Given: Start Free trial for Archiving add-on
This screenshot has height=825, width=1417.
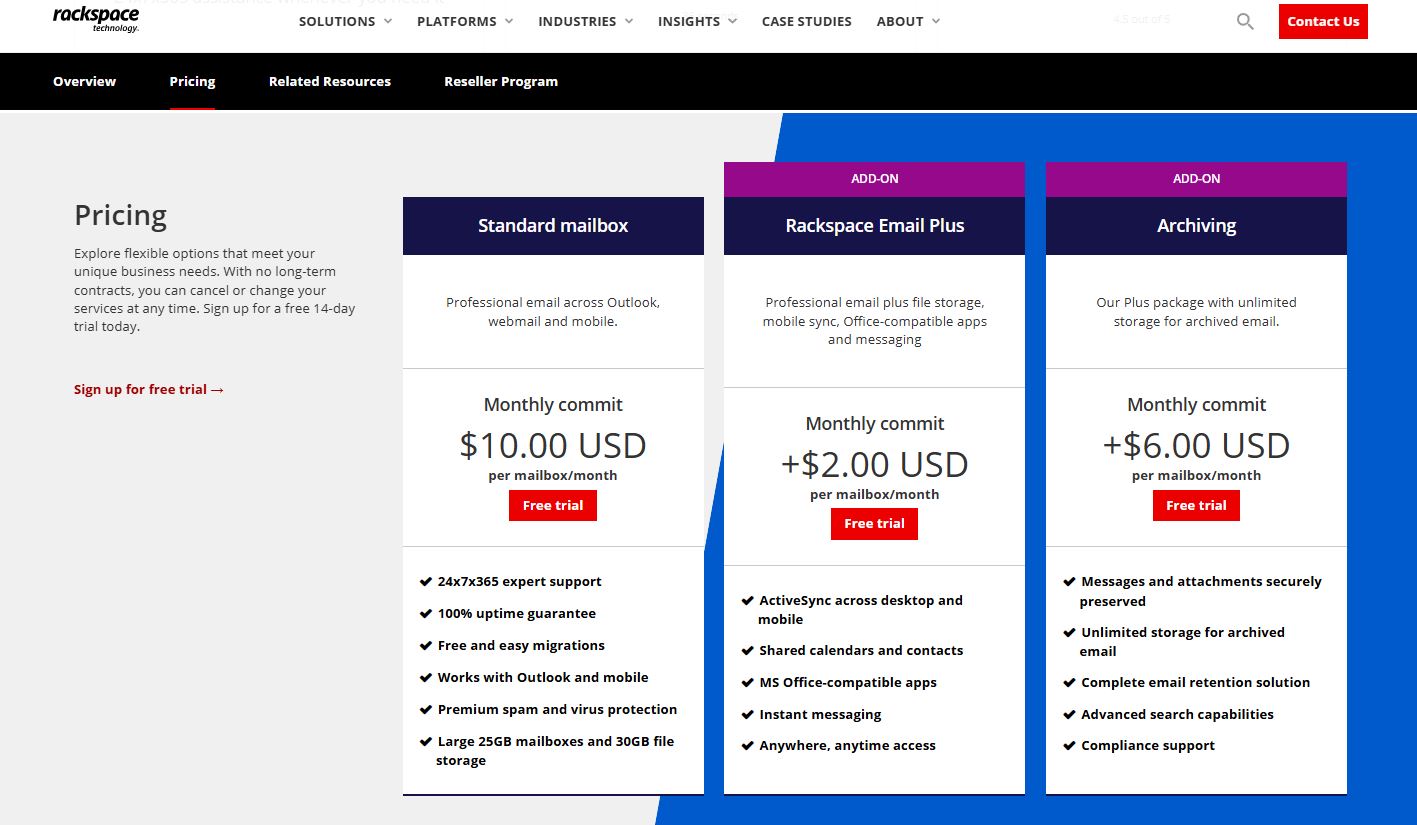Looking at the screenshot, I should [1195, 505].
